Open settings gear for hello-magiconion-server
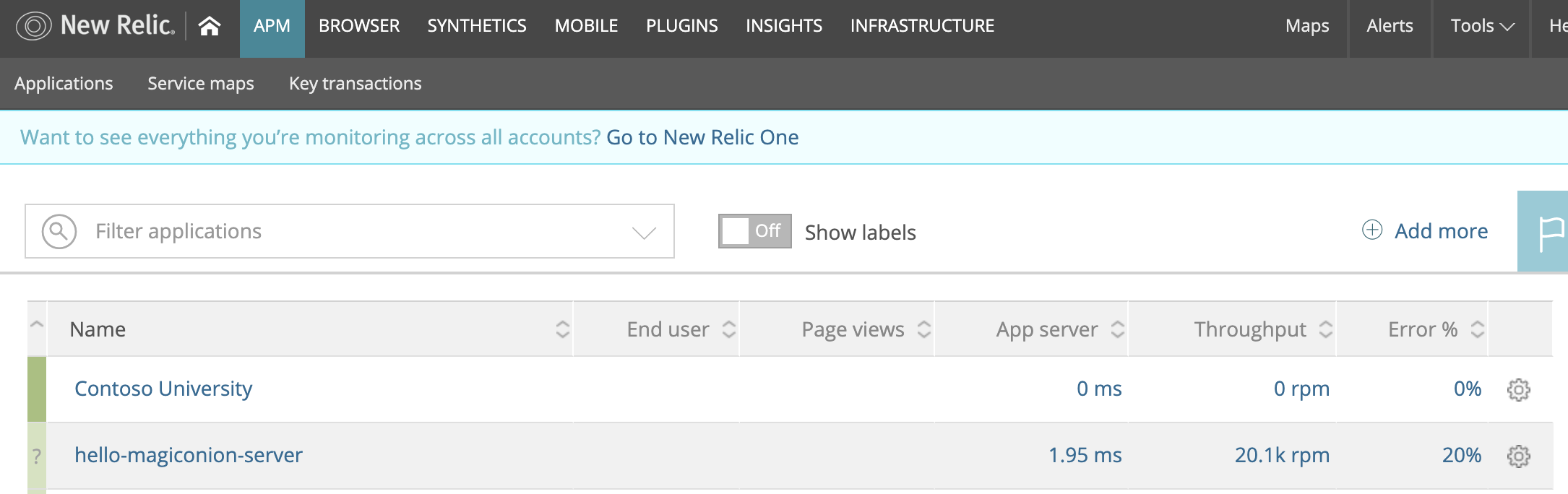 point(1518,456)
